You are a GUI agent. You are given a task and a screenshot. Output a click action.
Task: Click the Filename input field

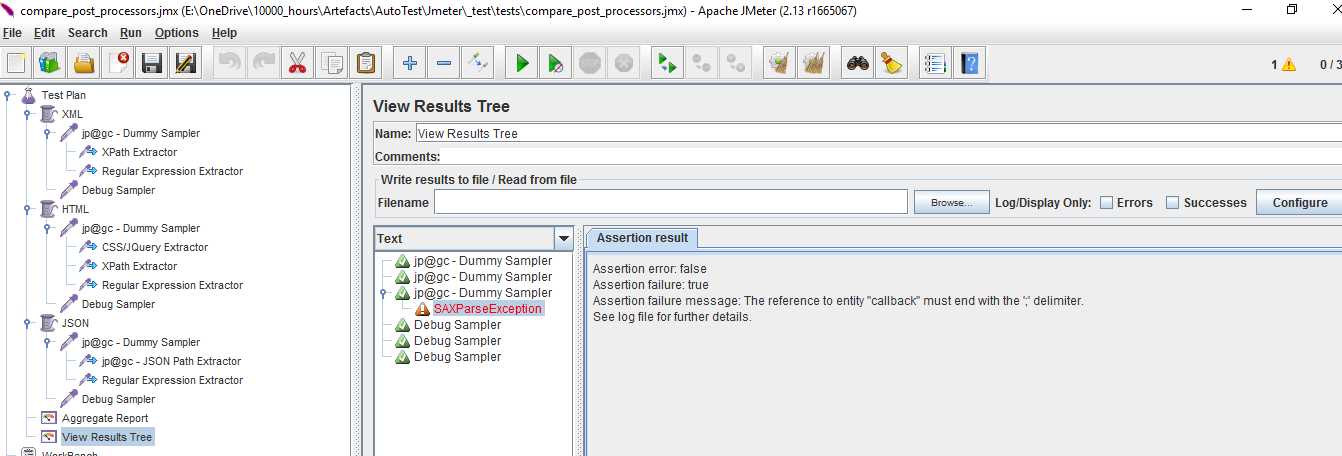[x=670, y=202]
